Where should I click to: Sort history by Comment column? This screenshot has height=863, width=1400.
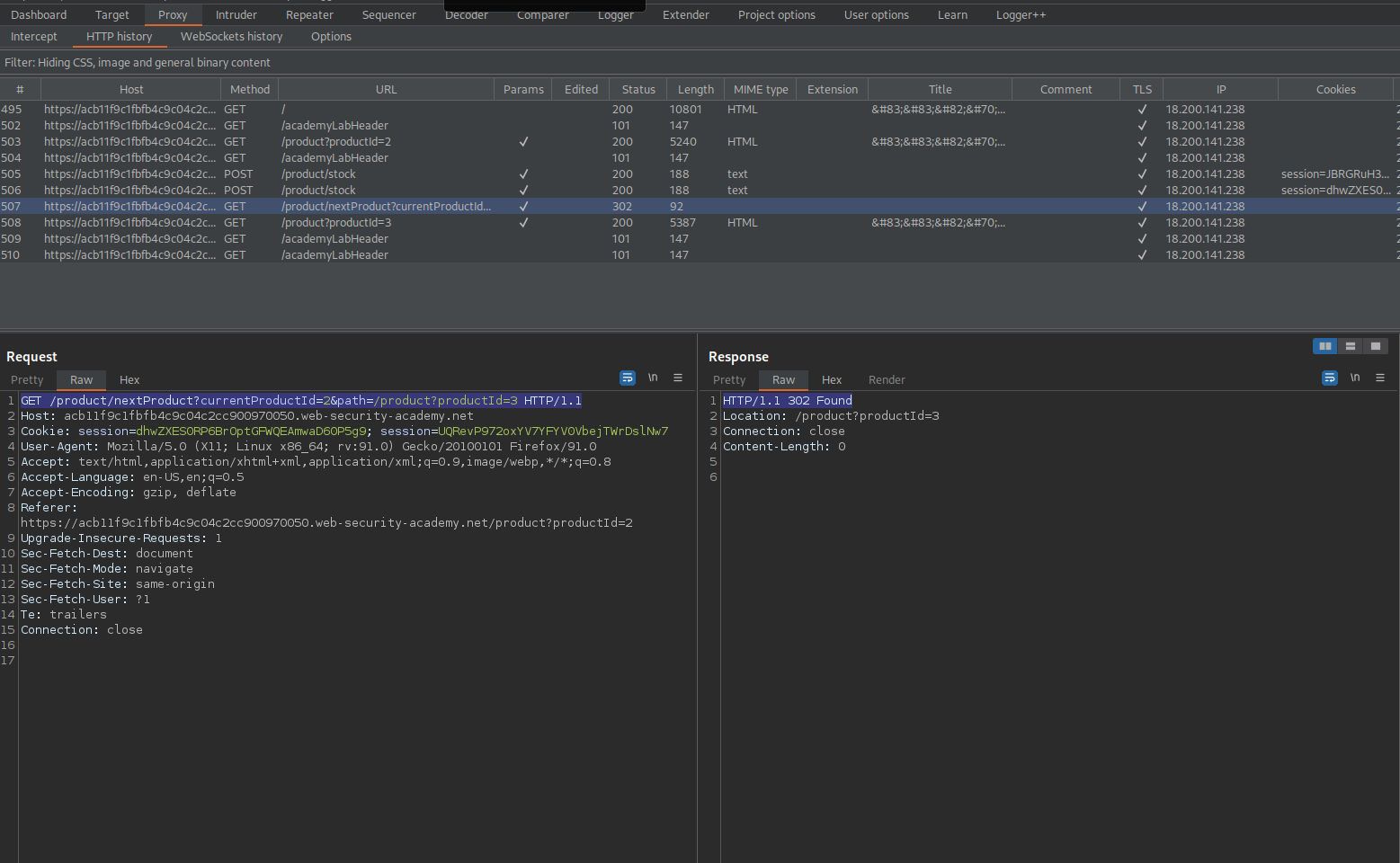(1066, 90)
